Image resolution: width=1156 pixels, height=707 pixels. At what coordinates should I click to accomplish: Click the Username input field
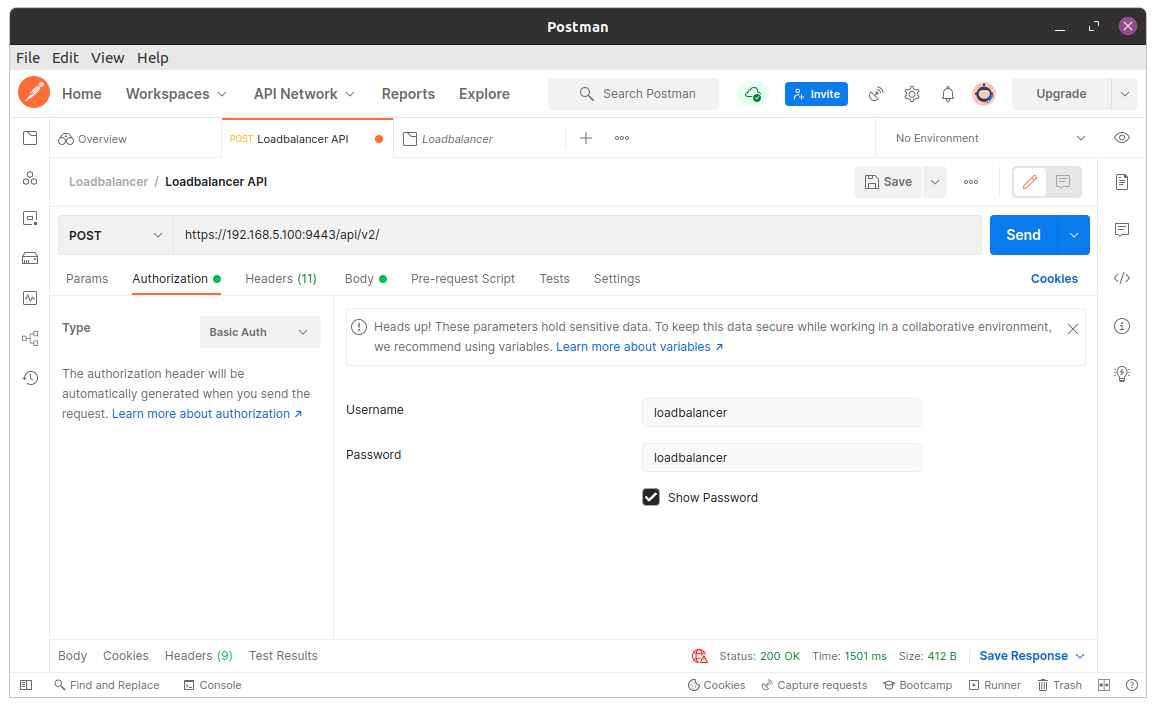point(781,413)
